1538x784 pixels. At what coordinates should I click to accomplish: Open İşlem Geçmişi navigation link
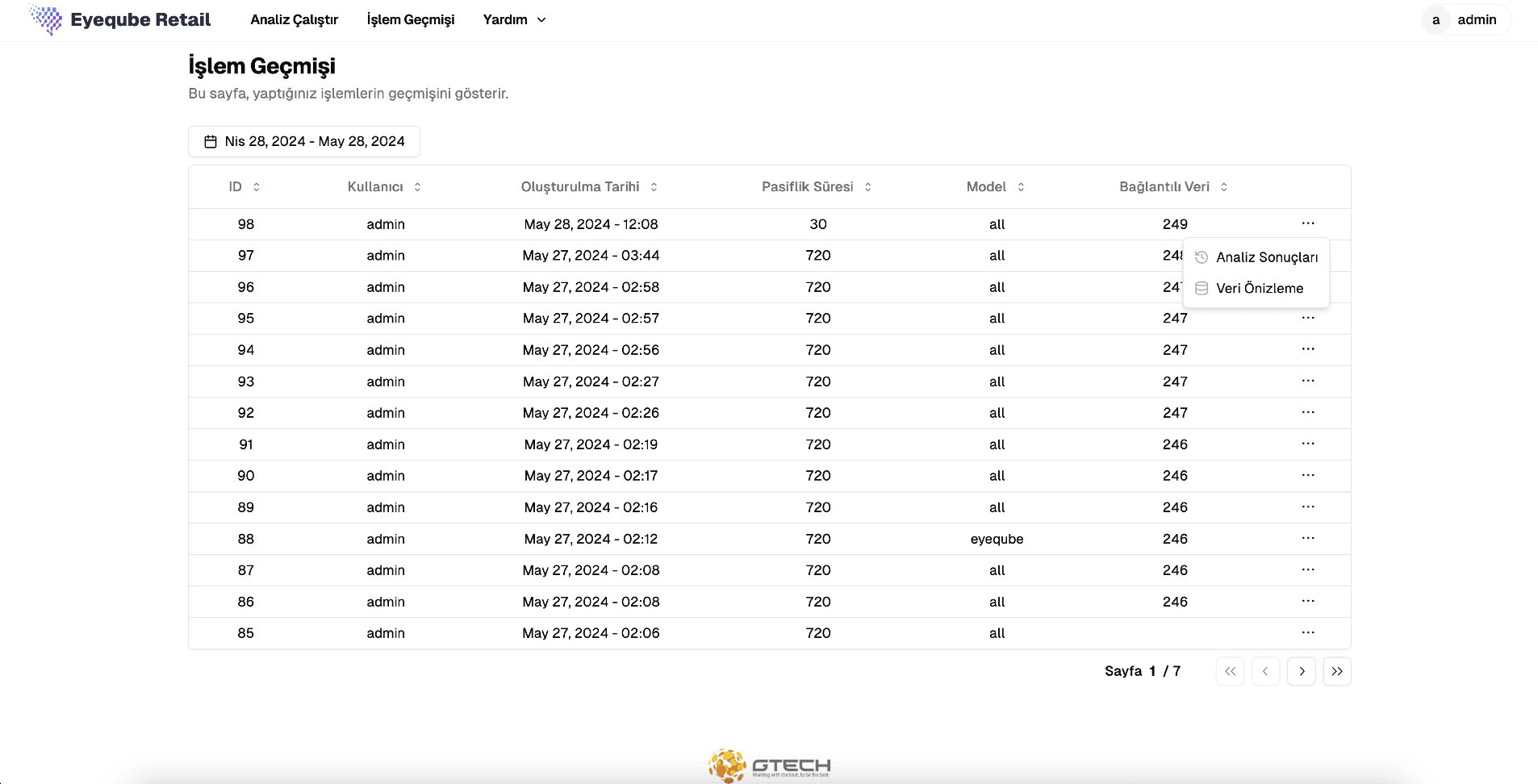411,19
